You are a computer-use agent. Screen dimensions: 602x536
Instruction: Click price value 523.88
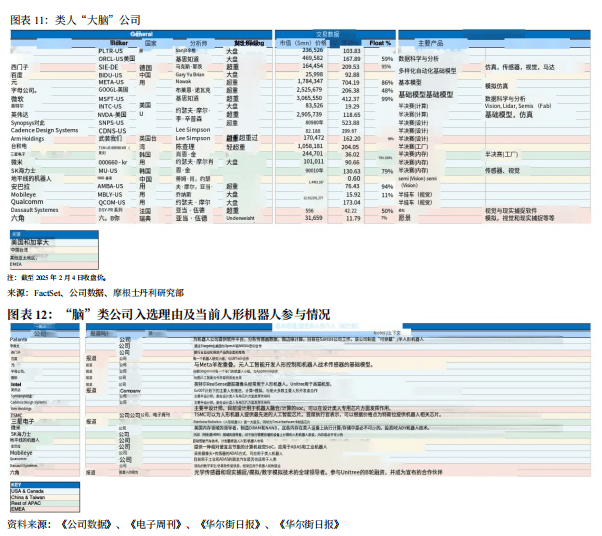[x=351, y=123]
